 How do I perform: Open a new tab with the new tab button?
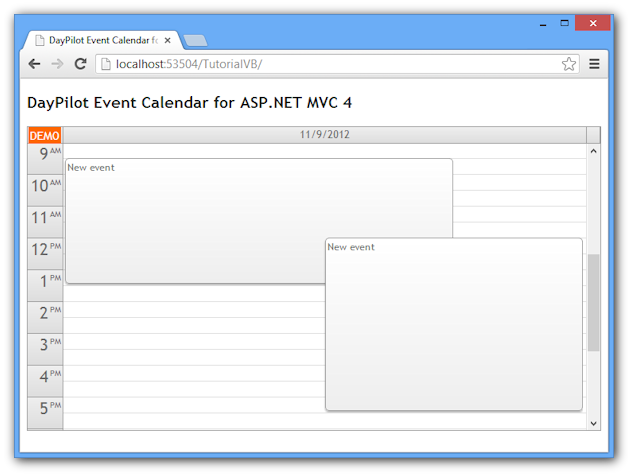pyautogui.click(x=195, y=40)
